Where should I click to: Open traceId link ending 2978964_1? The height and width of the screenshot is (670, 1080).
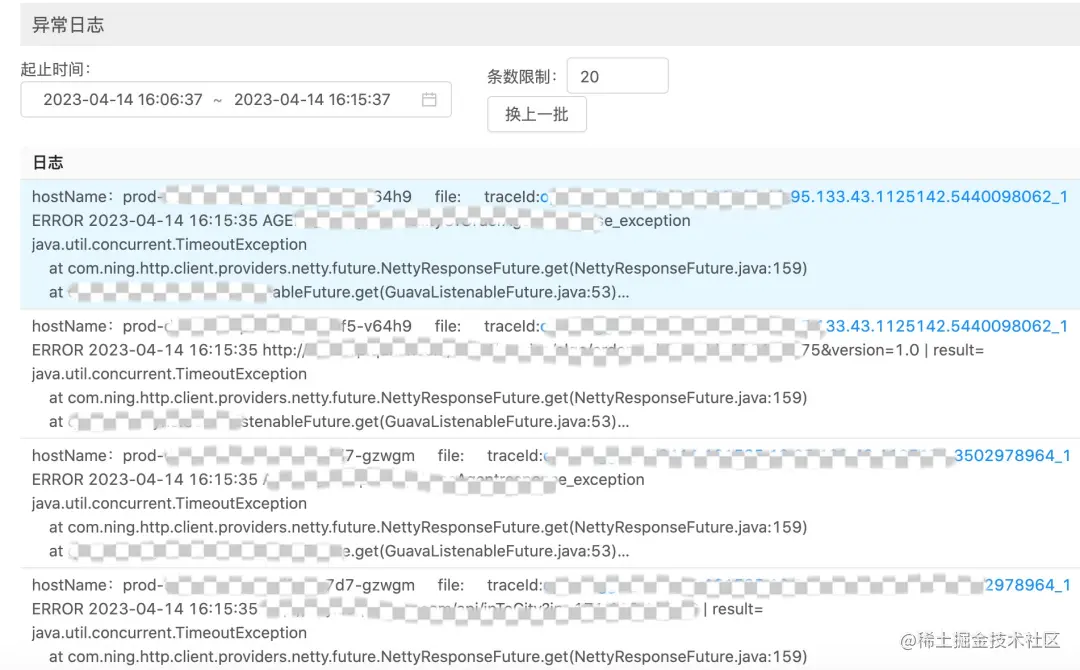tap(807, 585)
